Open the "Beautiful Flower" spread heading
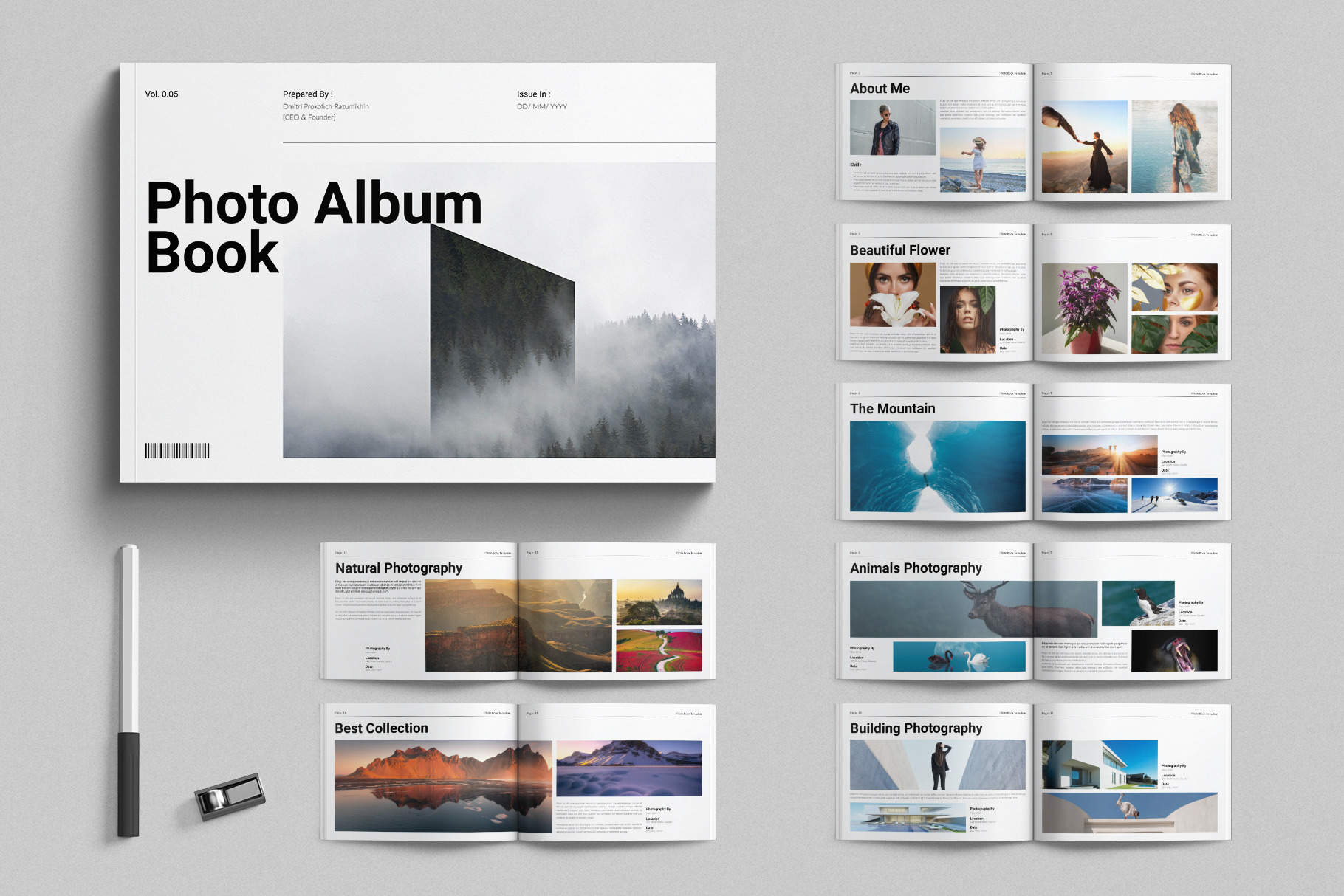This screenshot has width=1344, height=896. coord(899,250)
